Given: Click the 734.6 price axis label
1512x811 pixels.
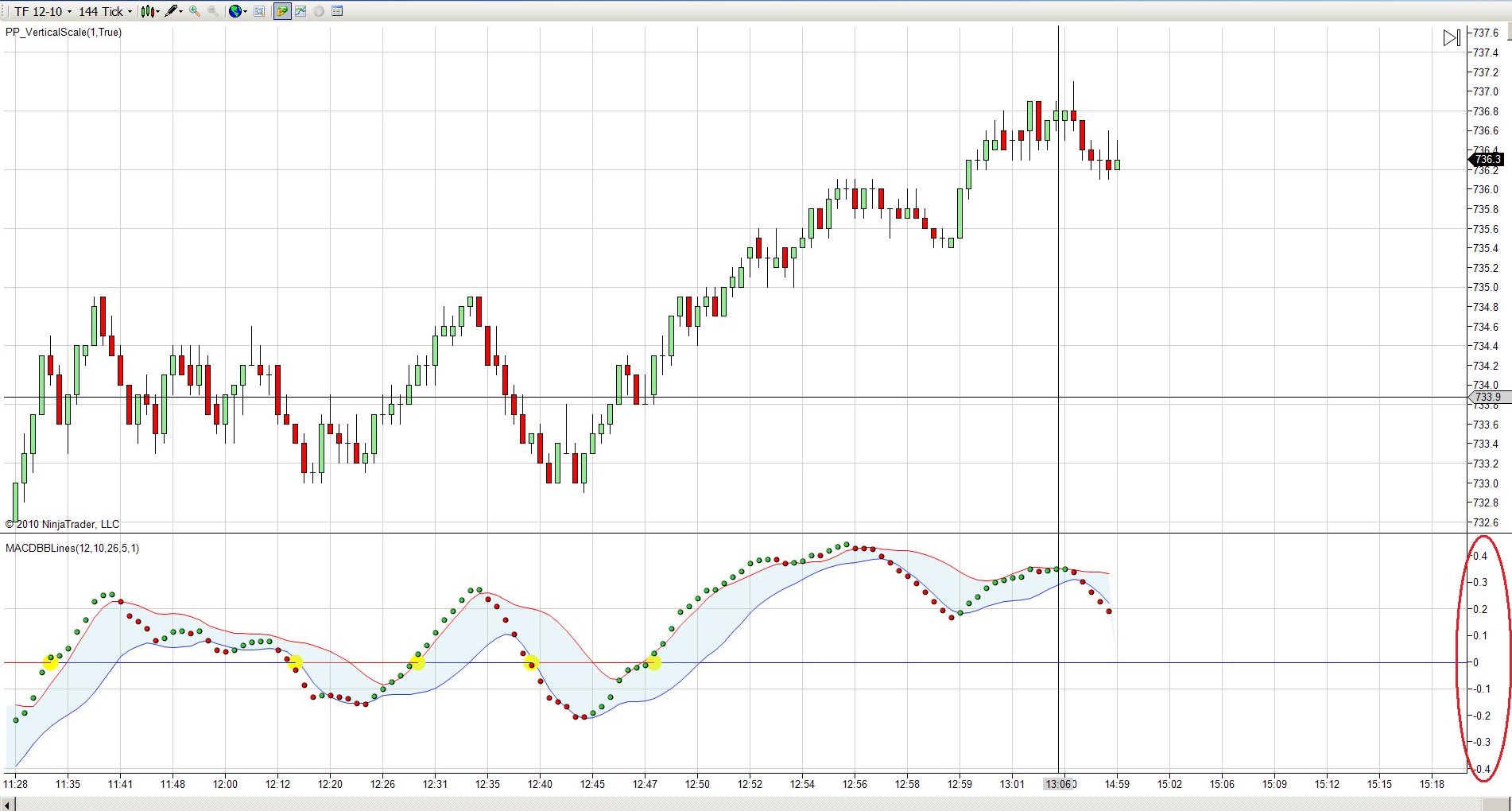Looking at the screenshot, I should 1486,327.
